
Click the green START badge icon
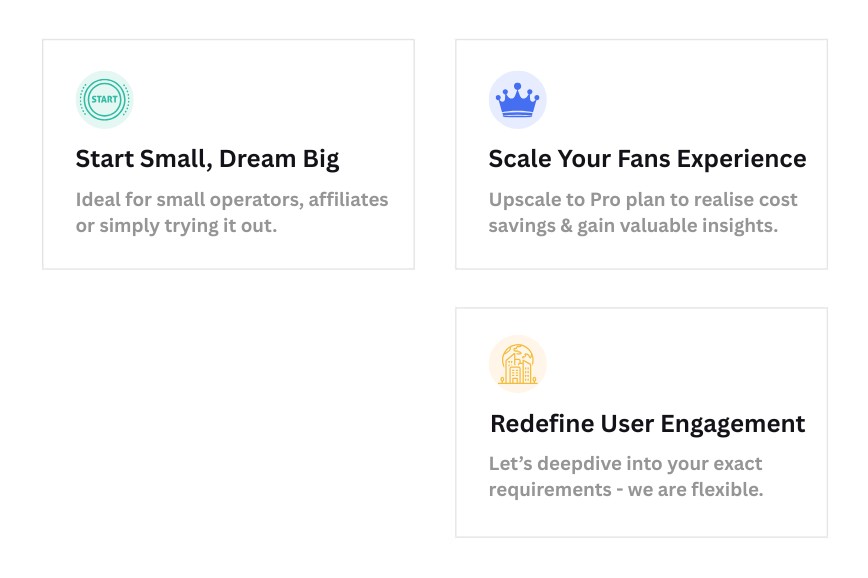click(x=104, y=100)
